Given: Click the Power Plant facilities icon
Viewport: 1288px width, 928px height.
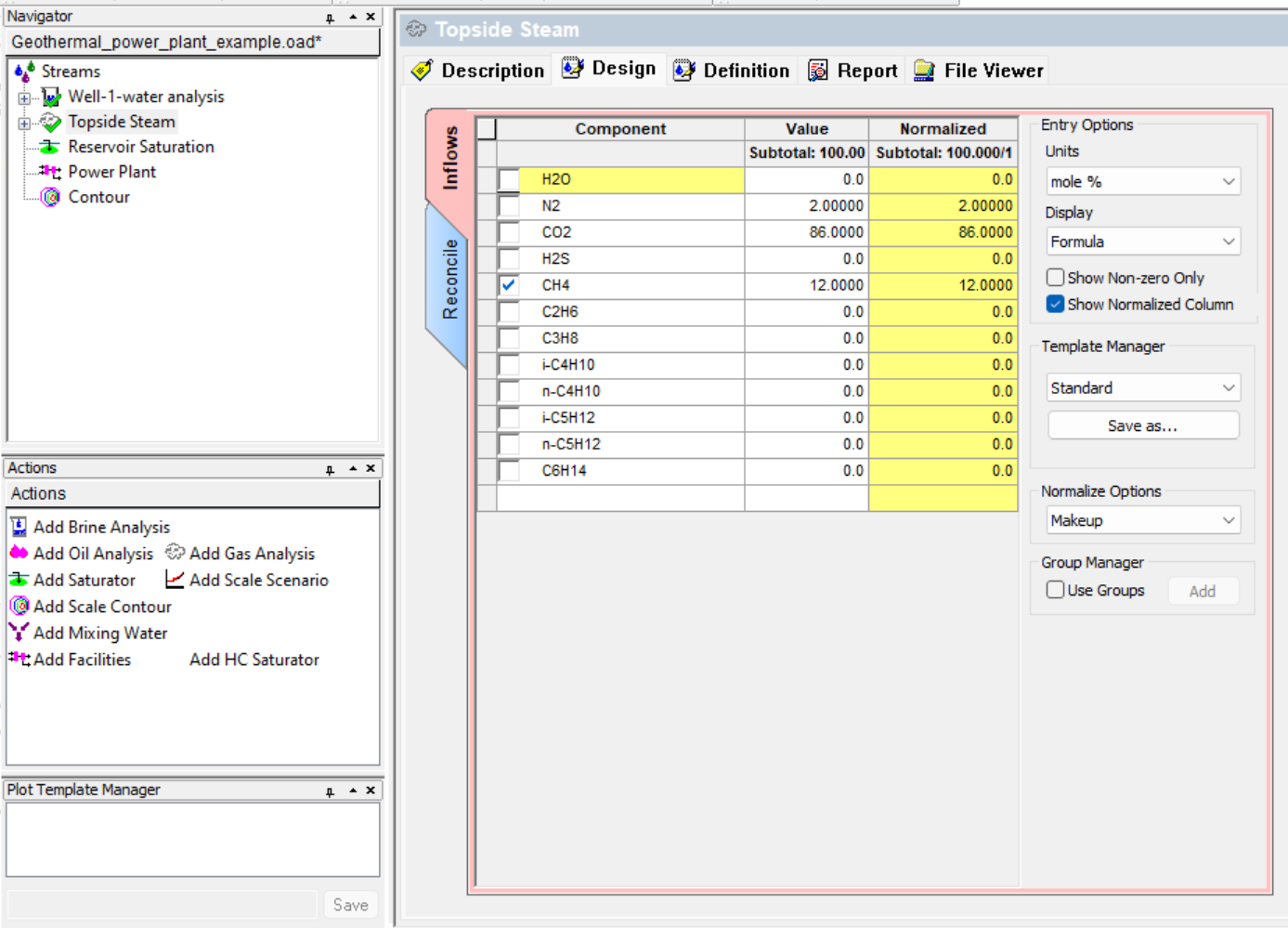Looking at the screenshot, I should point(50,172).
